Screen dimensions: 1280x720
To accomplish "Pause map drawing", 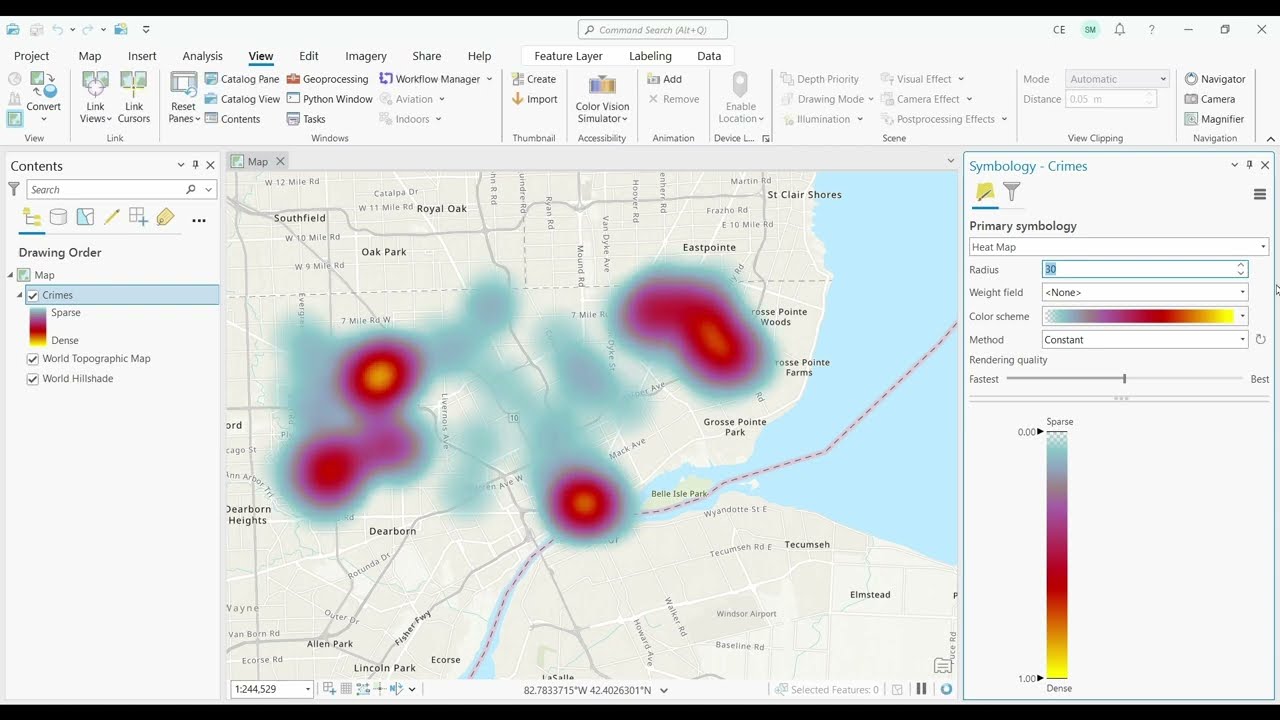I will point(921,689).
